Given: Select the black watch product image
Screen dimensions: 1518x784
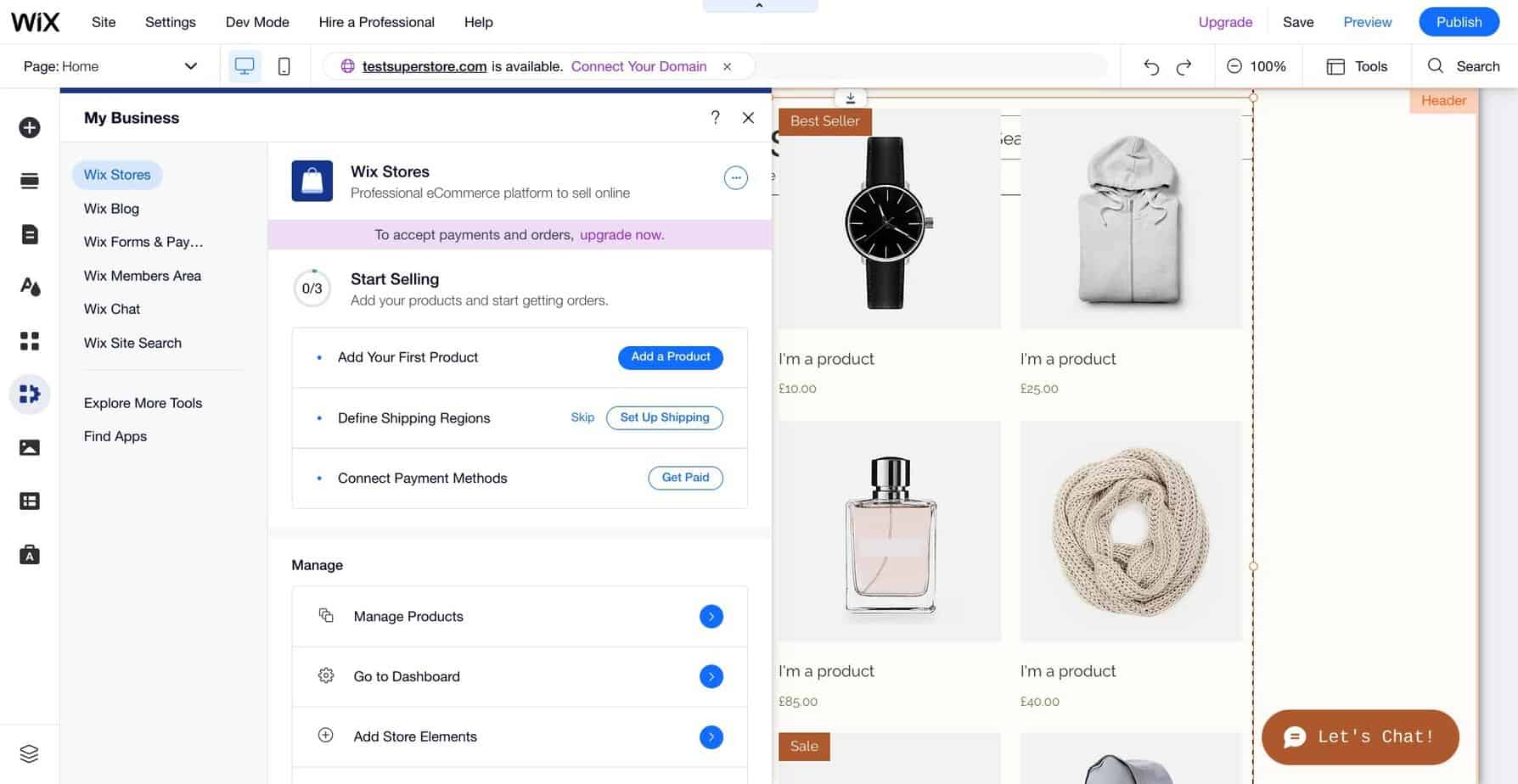Looking at the screenshot, I should tap(889, 219).
